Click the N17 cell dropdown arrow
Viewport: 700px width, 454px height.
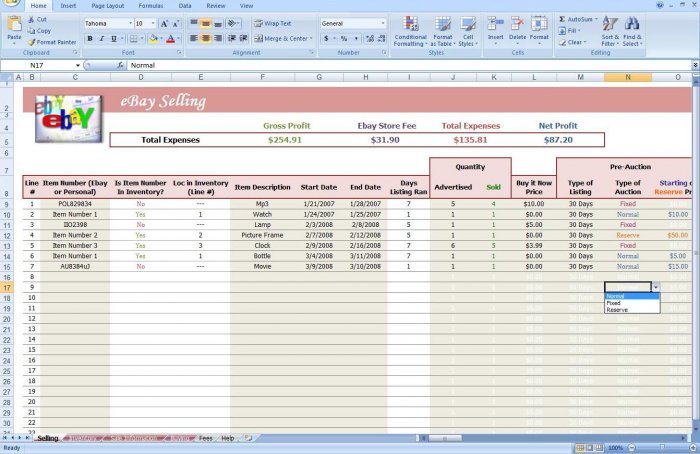(x=656, y=287)
